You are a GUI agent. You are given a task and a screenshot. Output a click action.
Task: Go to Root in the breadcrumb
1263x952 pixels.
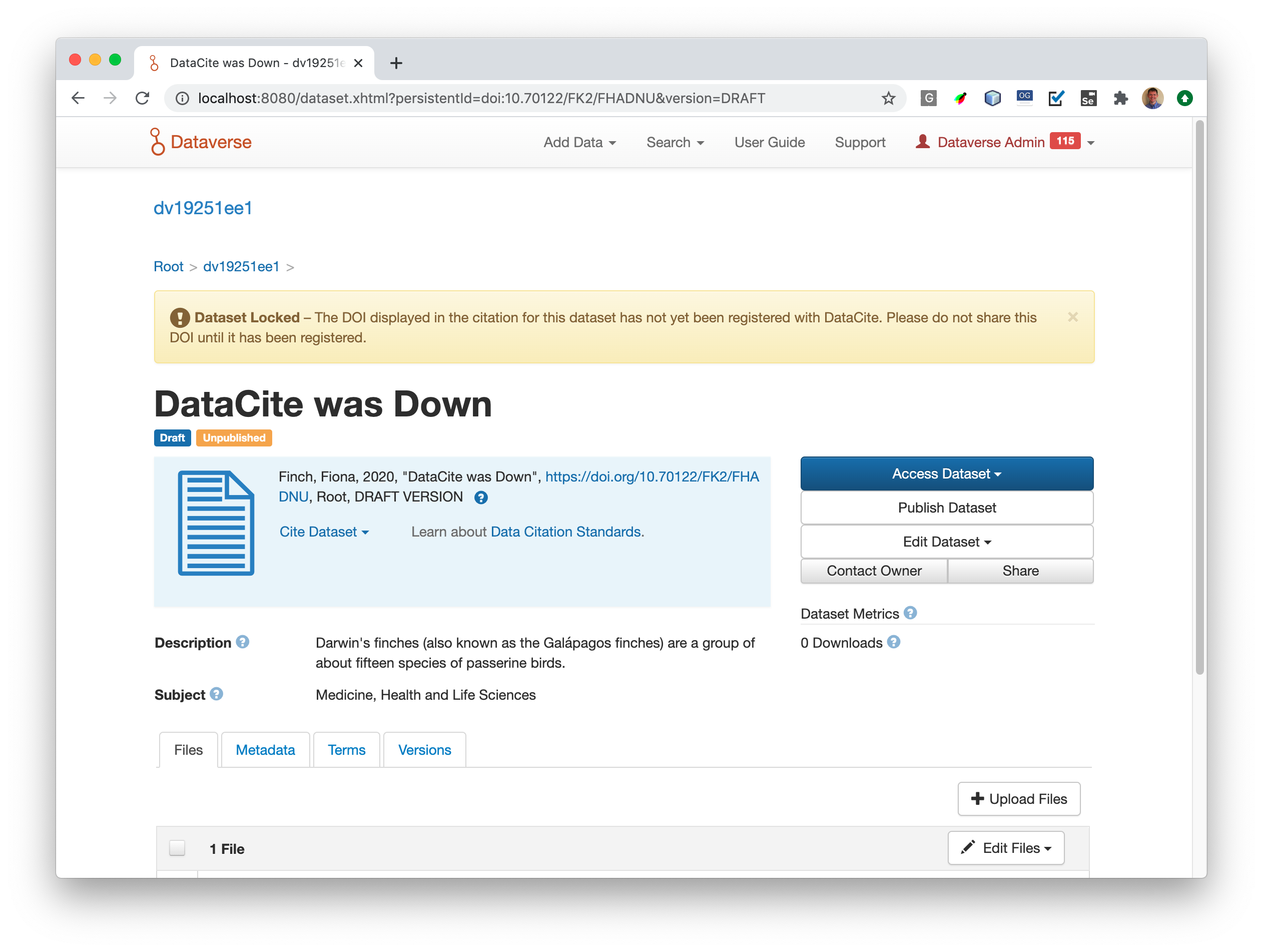[x=169, y=267]
